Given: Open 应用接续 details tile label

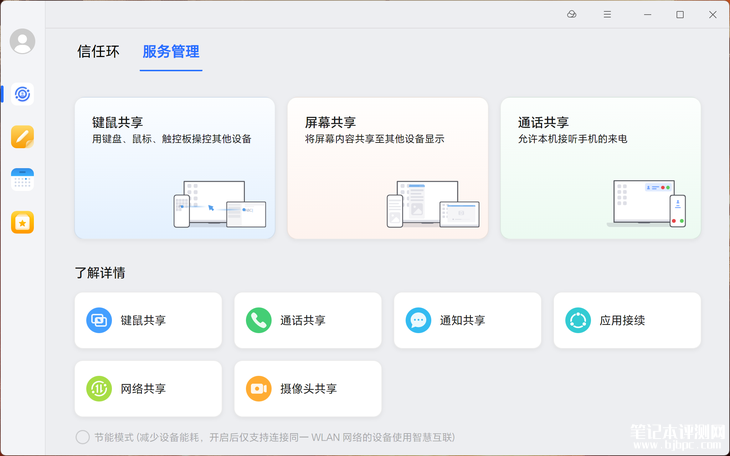Looking at the screenshot, I should [x=622, y=320].
